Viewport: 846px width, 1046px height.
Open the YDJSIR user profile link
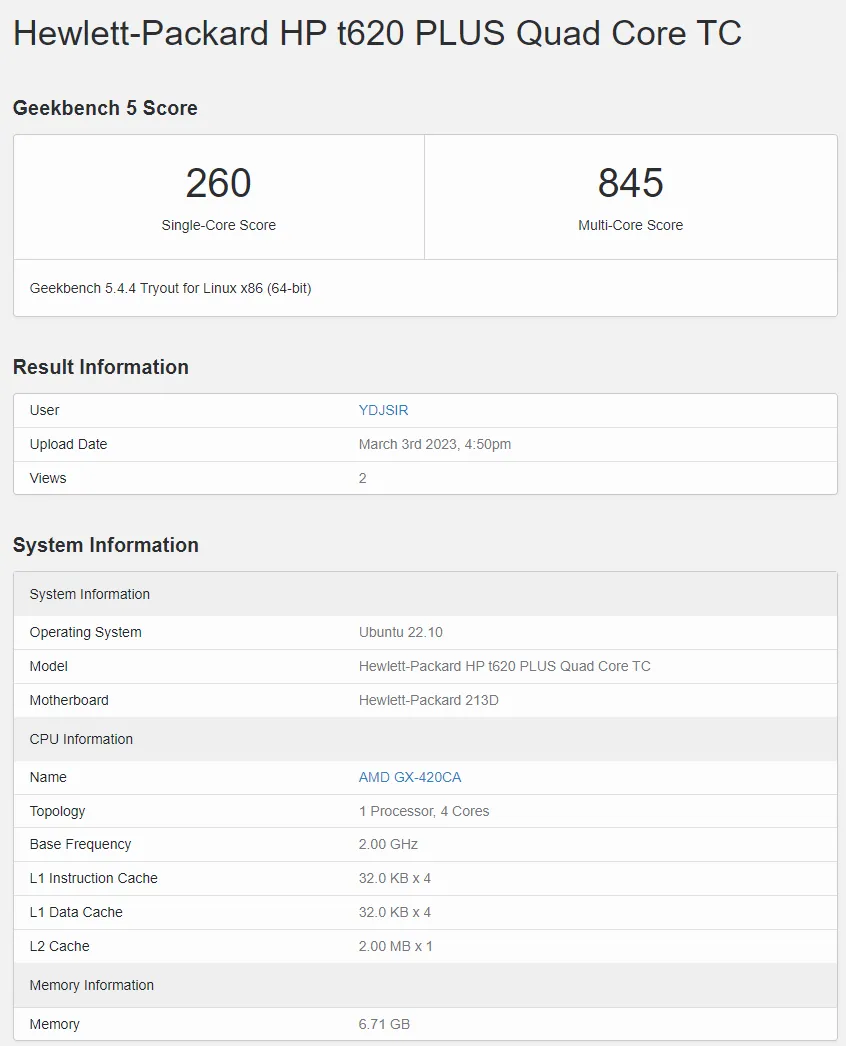pyautogui.click(x=383, y=410)
